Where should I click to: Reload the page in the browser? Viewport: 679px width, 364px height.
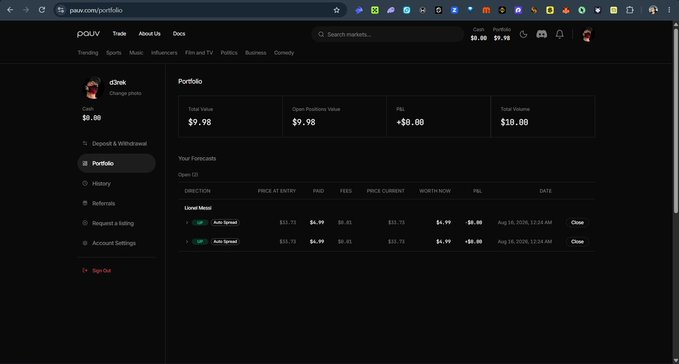pos(42,10)
